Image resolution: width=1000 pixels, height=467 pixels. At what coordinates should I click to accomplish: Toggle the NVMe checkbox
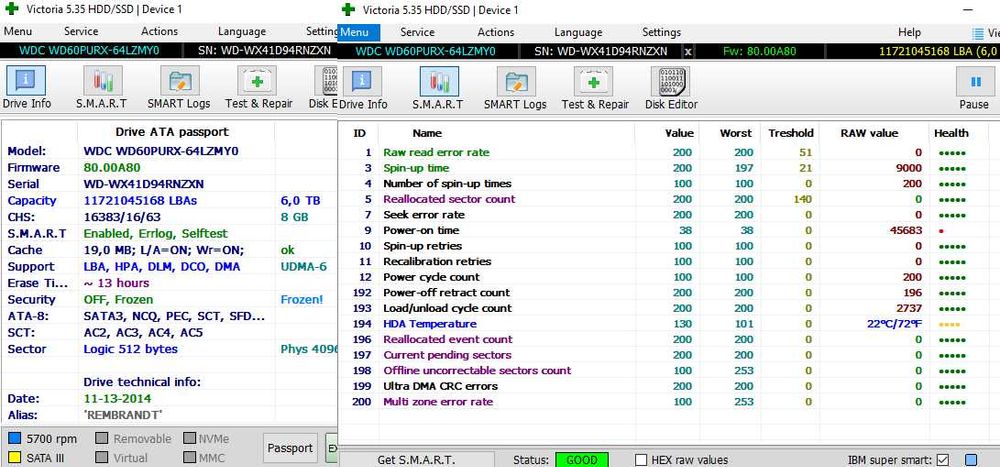pos(189,438)
